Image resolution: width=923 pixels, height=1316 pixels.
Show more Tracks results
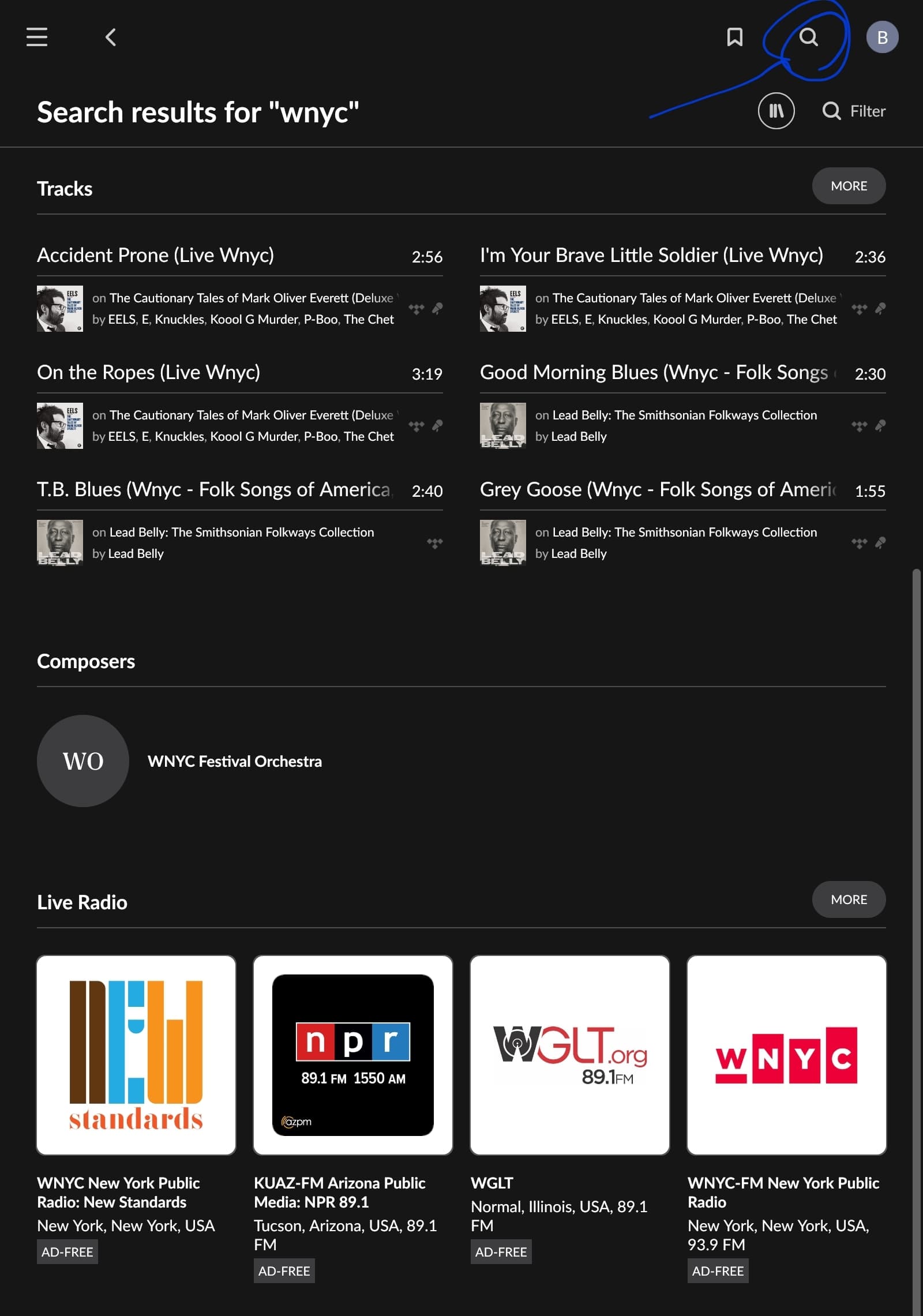849,186
